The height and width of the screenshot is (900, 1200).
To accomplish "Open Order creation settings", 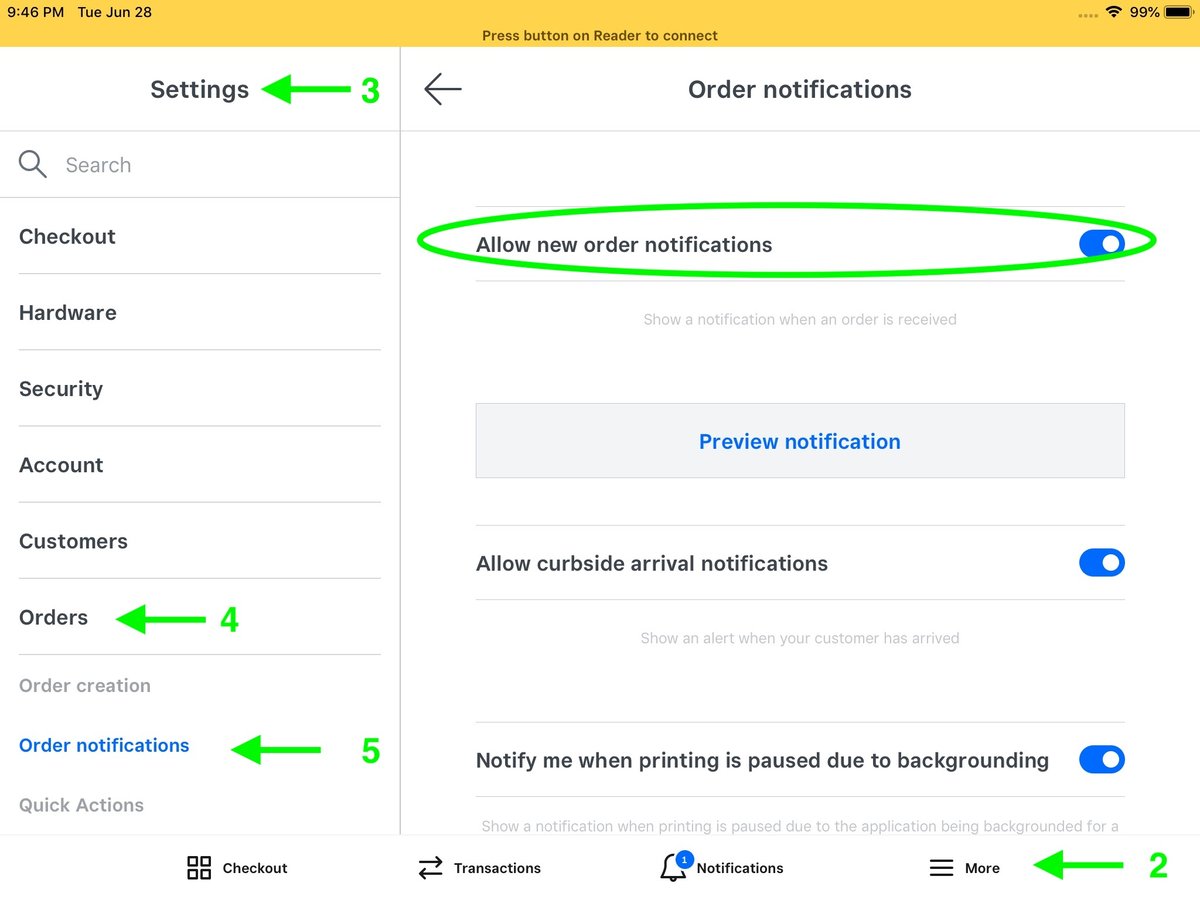I will 84,685.
